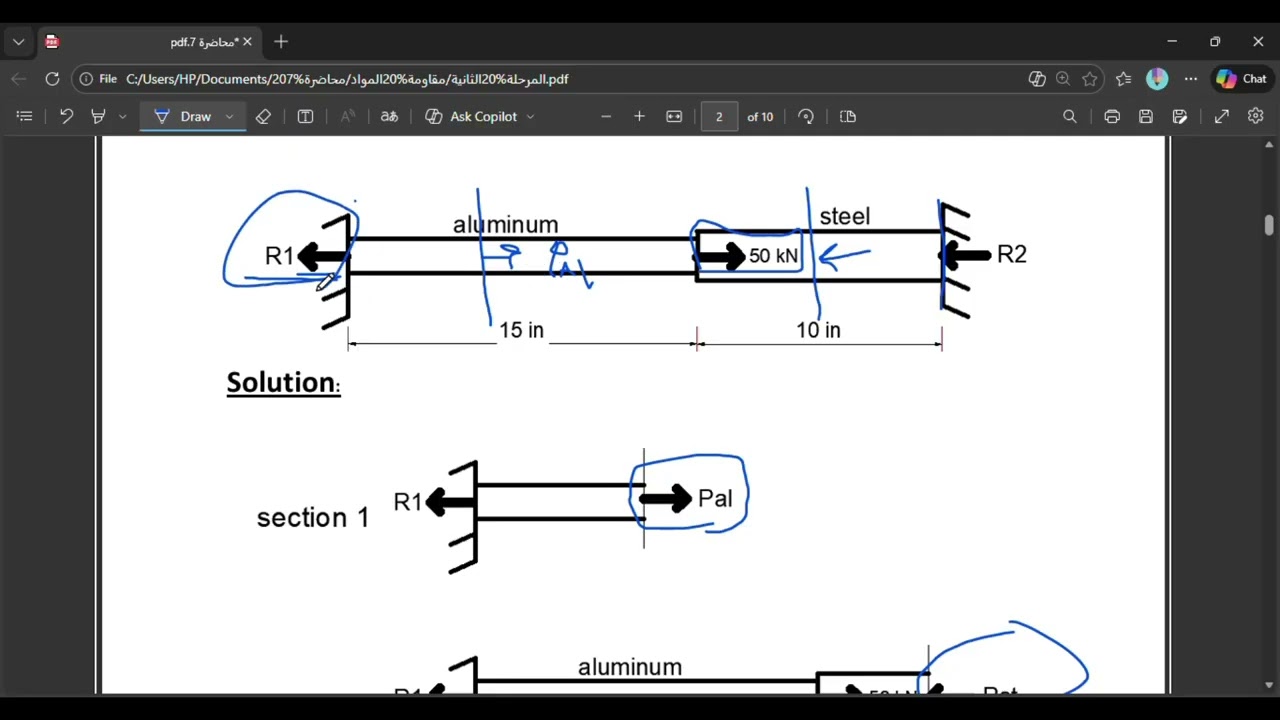
Task: Refresh the current page
Action: [x=52, y=79]
